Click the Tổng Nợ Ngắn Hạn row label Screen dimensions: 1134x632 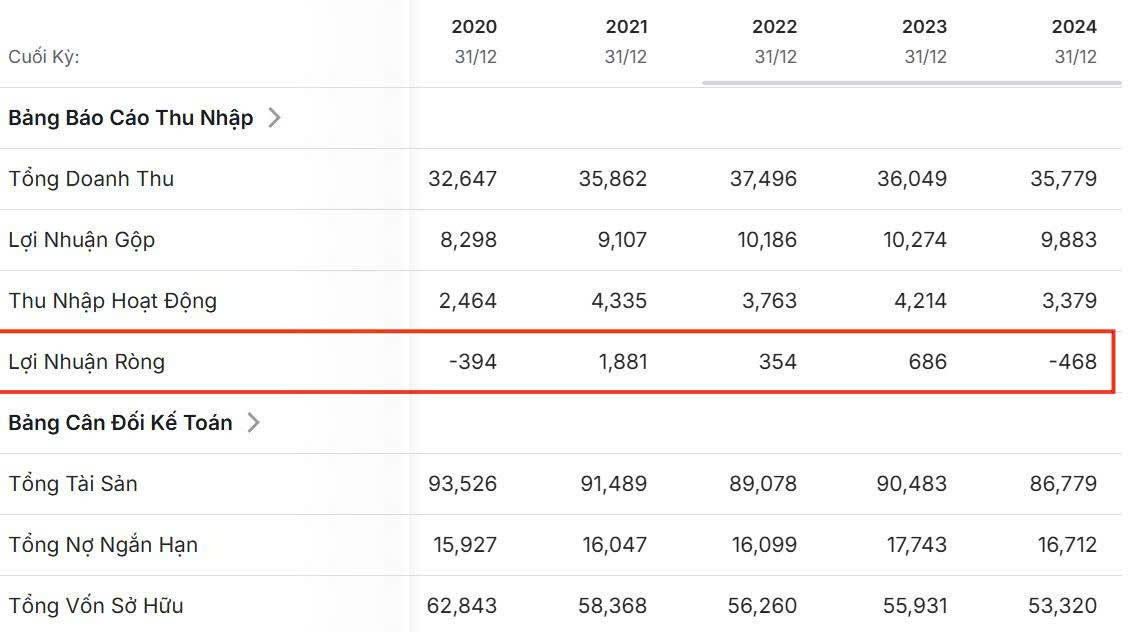point(103,545)
